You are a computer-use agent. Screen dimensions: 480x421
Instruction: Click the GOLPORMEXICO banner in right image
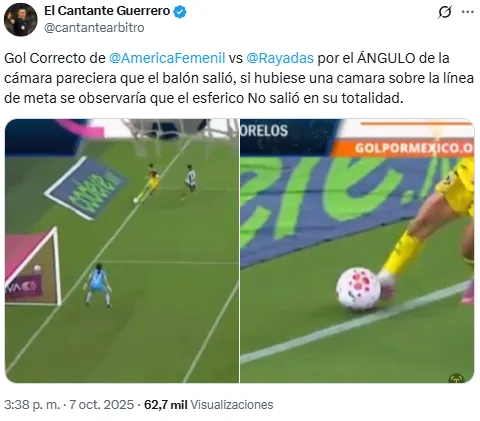coord(403,148)
